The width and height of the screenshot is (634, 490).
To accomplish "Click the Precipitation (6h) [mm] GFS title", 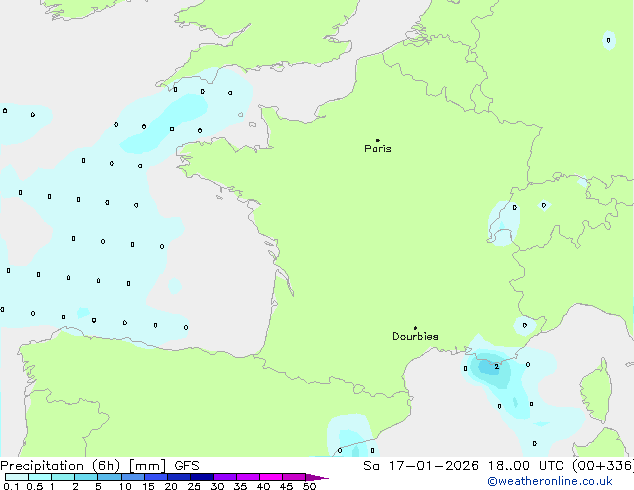I will (x=100, y=466).
